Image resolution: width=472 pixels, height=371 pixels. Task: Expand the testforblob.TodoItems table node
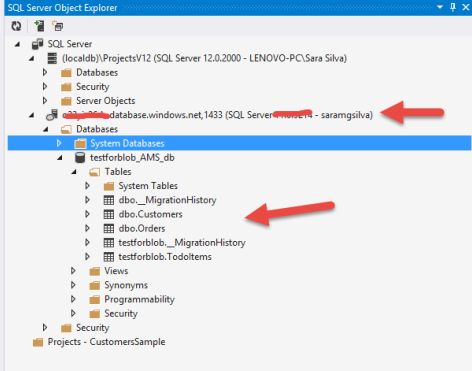[x=87, y=257]
